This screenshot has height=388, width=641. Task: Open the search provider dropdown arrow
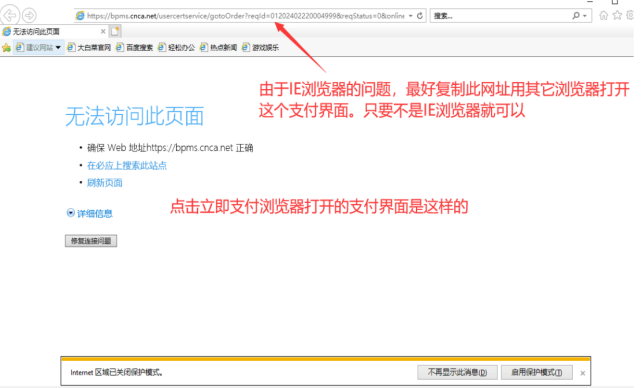(x=585, y=16)
